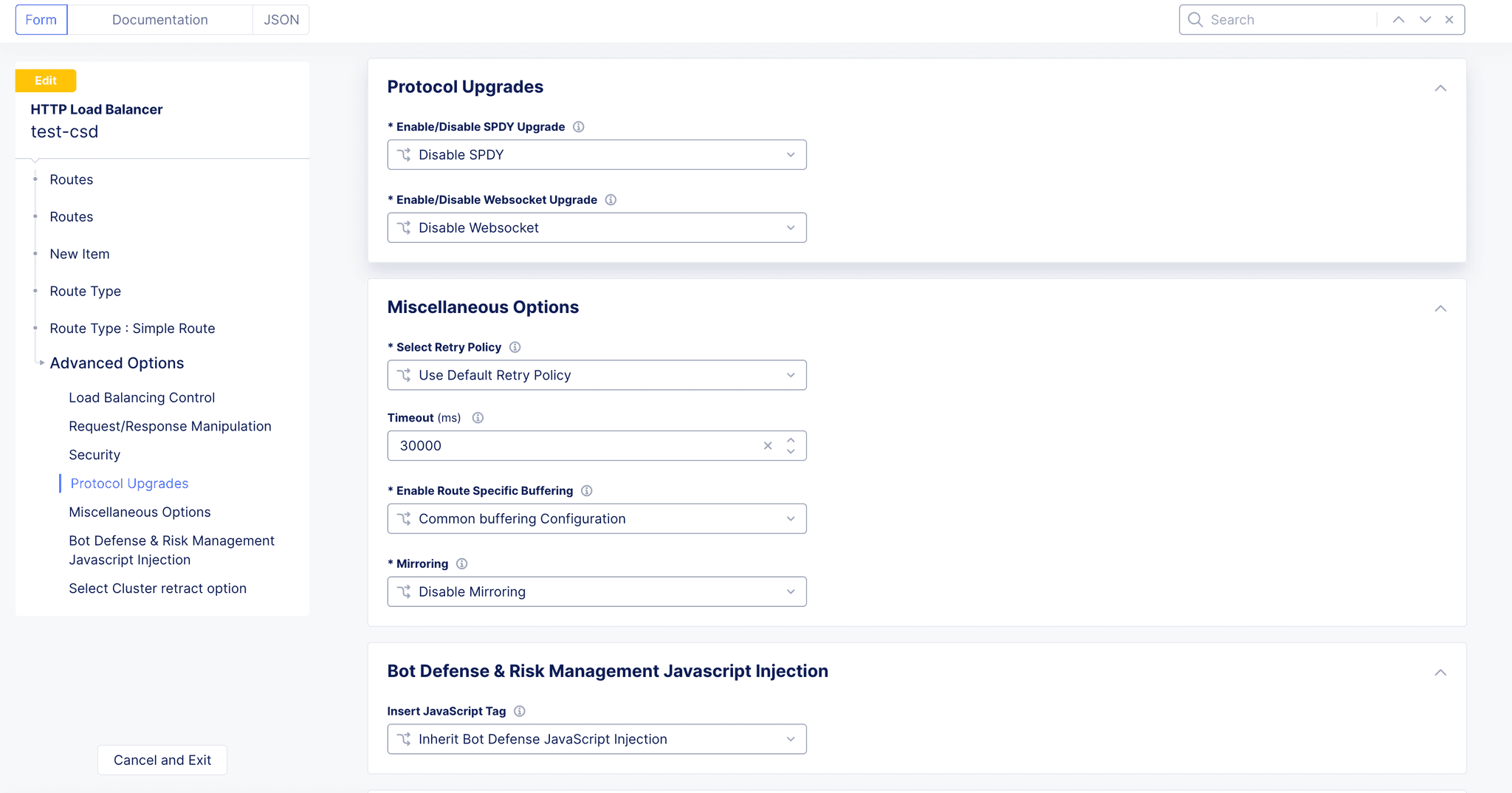
Task: Go to next search result arrow
Action: coord(1425,20)
